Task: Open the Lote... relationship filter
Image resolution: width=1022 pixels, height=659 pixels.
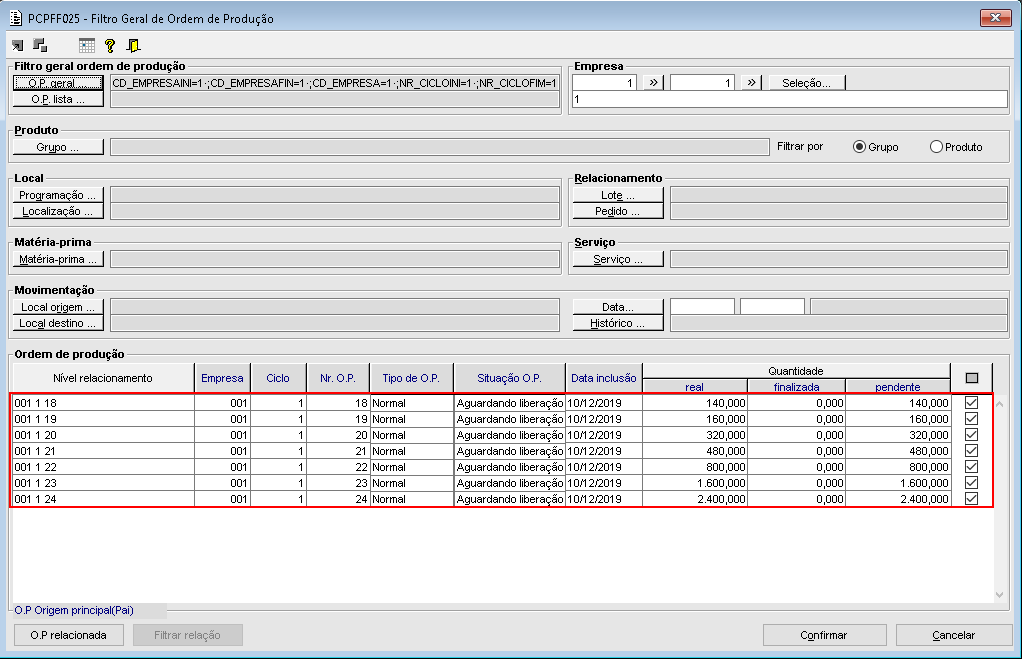Action: [618, 195]
